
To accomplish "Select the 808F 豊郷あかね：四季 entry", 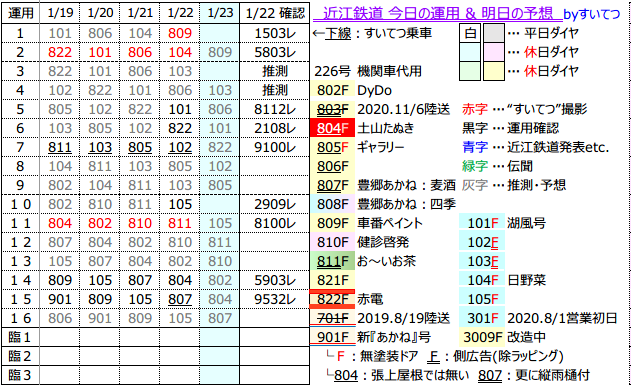I will point(383,204).
